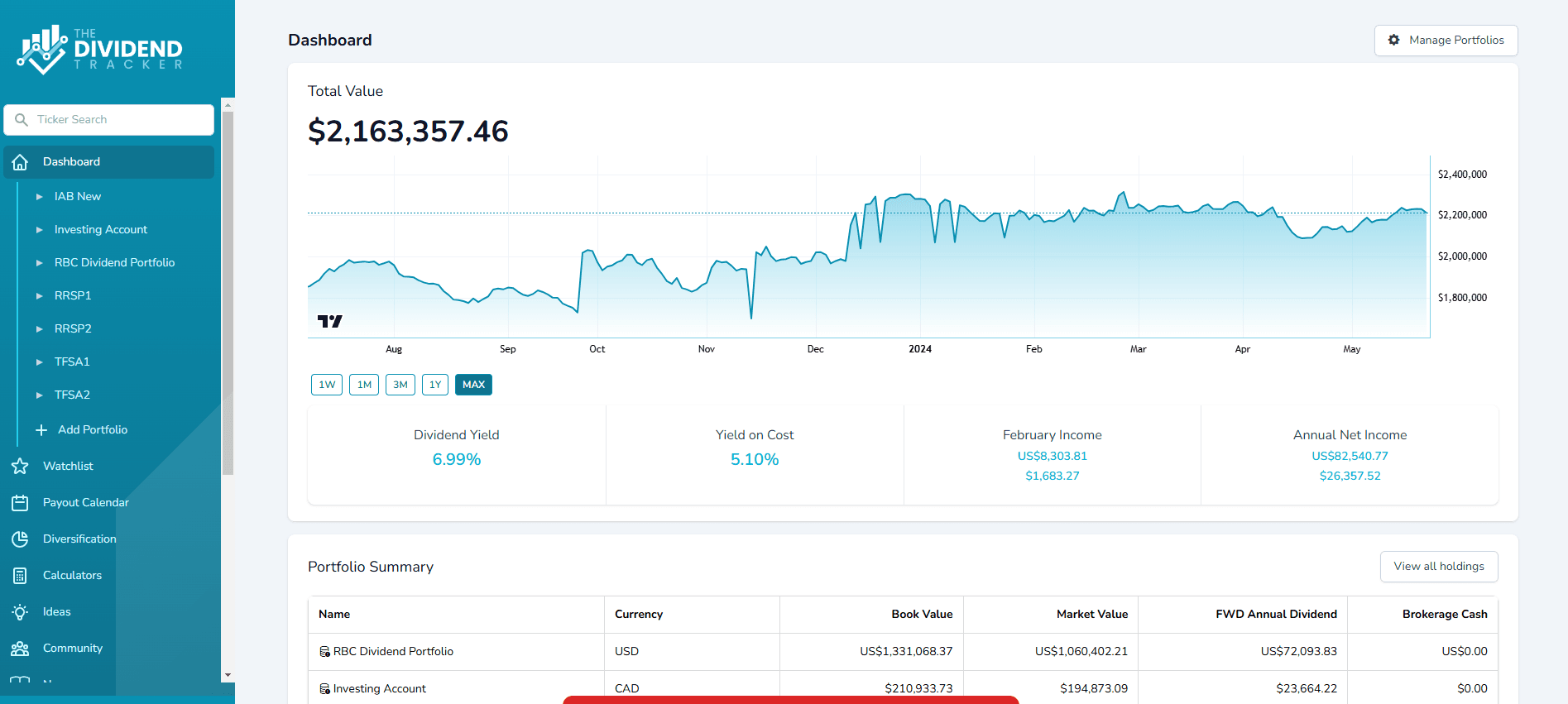Open Investing Account from summary table

pyautogui.click(x=380, y=689)
